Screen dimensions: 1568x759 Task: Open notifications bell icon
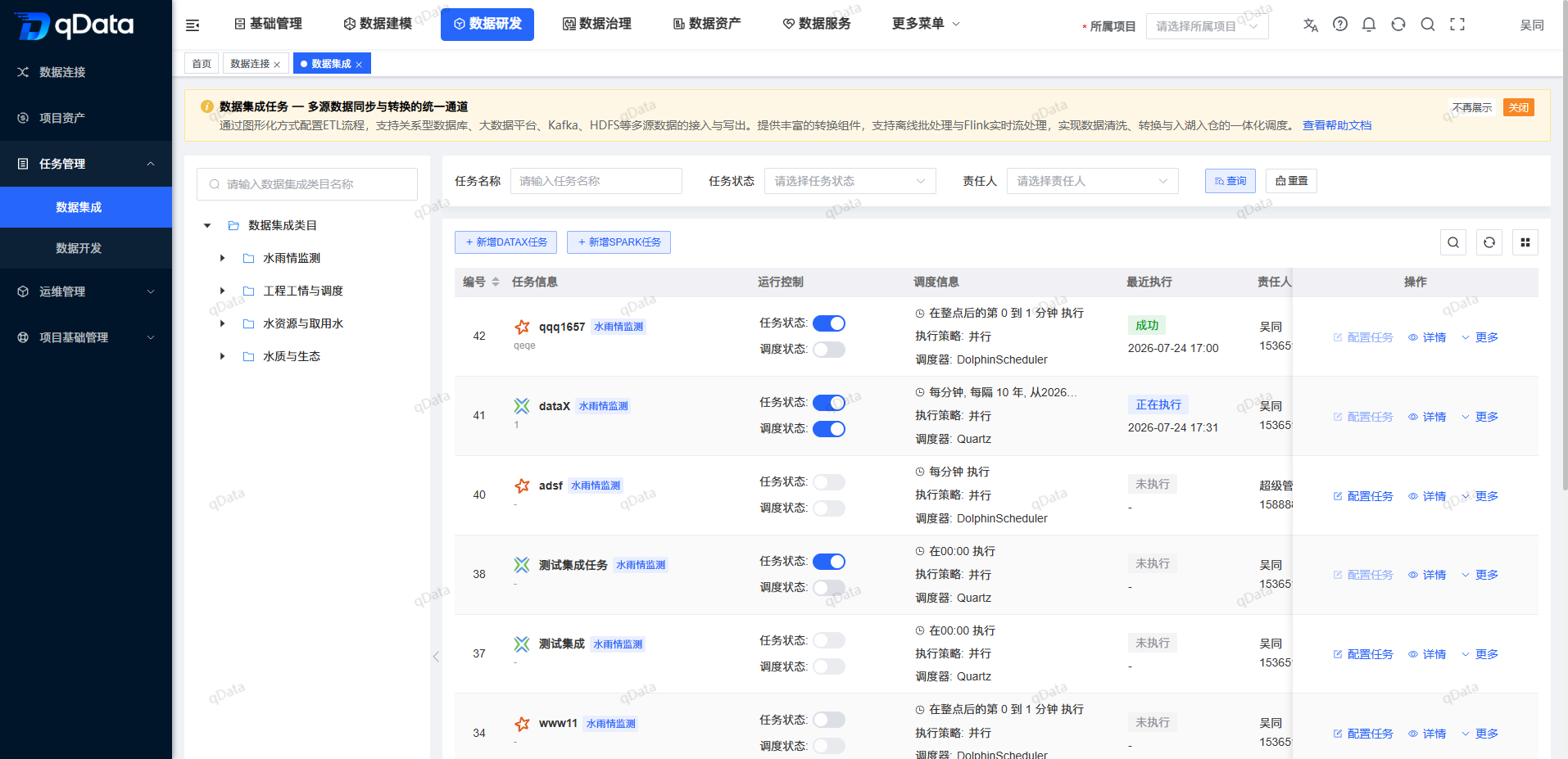[1369, 25]
